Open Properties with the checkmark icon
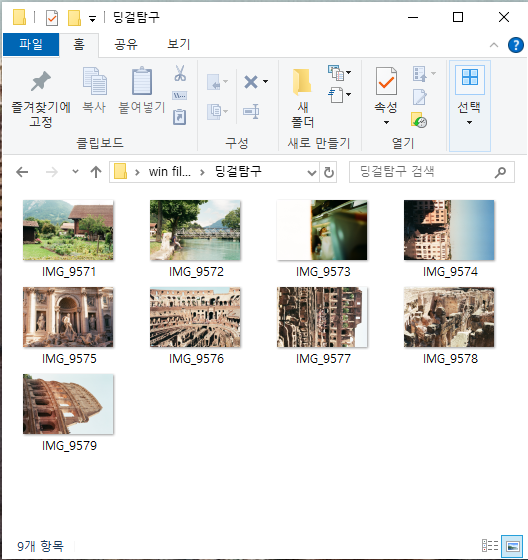The height and width of the screenshot is (560, 528). [386, 81]
